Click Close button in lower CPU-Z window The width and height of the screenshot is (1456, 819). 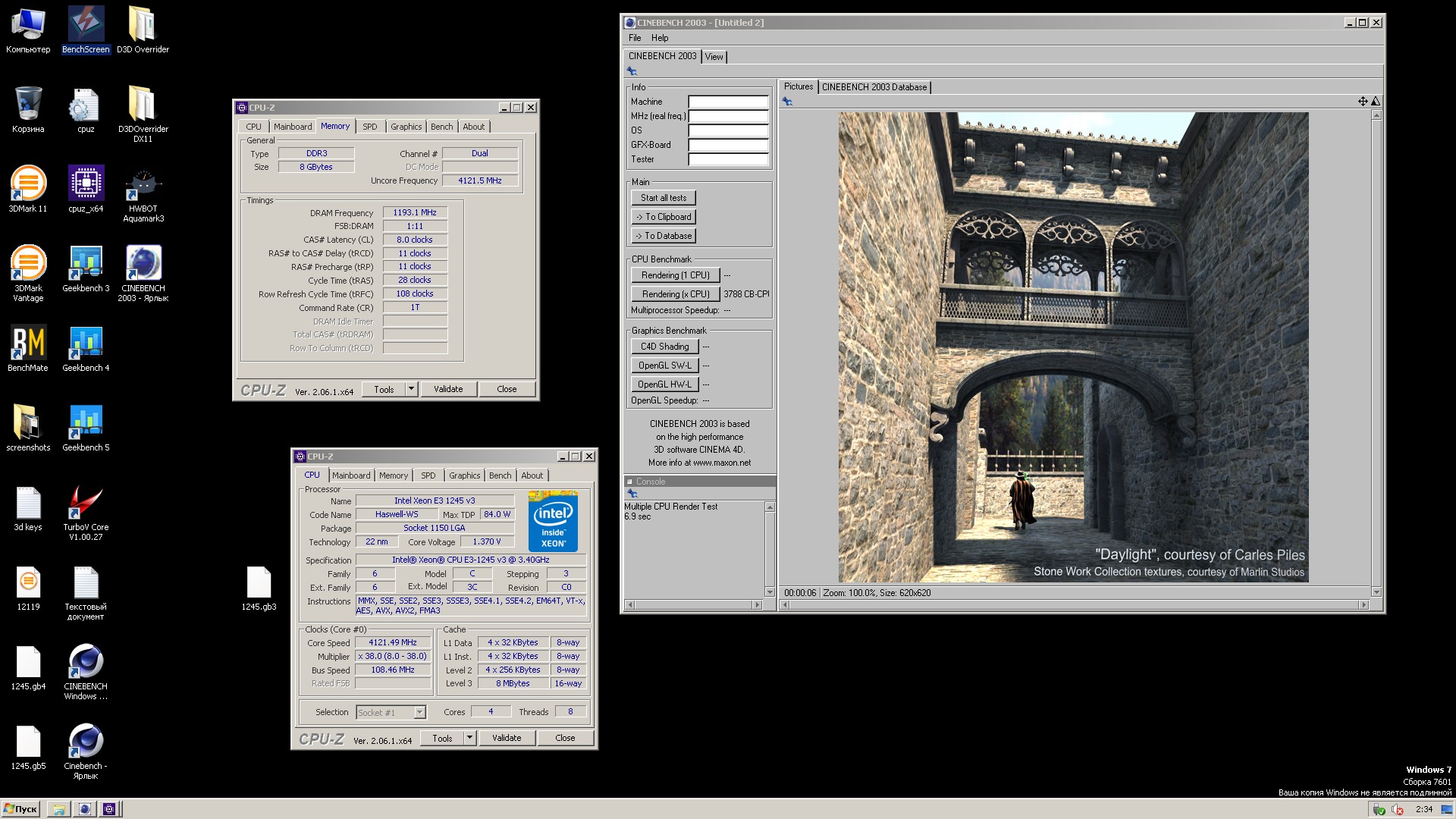[x=565, y=738]
